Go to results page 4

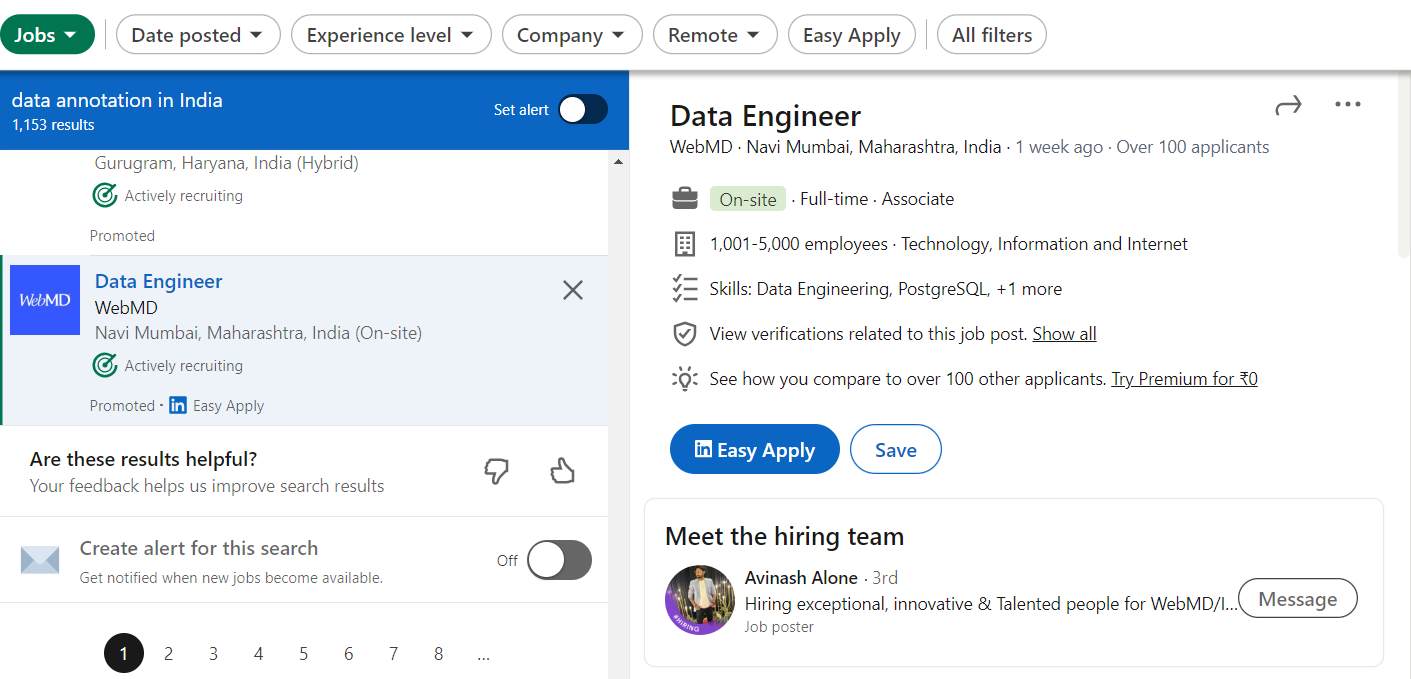coord(259,654)
